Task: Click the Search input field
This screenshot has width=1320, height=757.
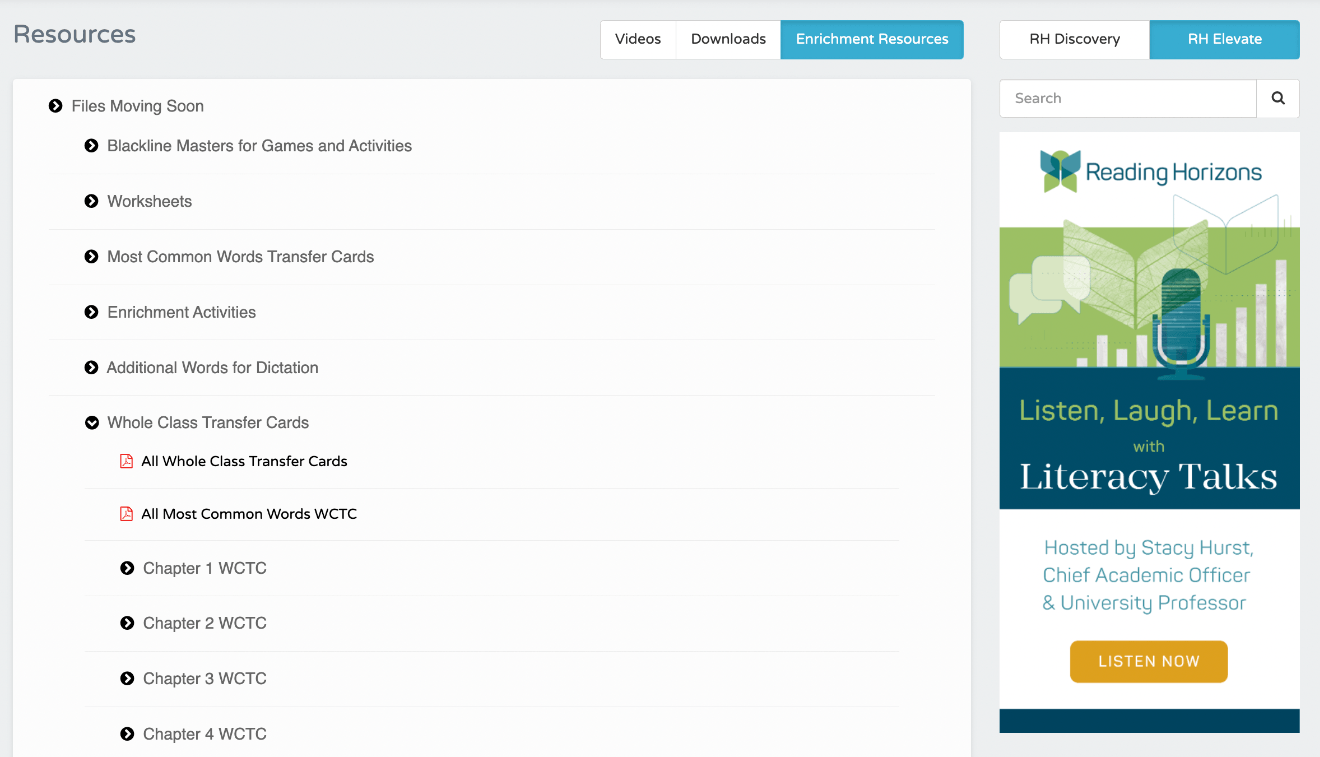Action: [1128, 99]
